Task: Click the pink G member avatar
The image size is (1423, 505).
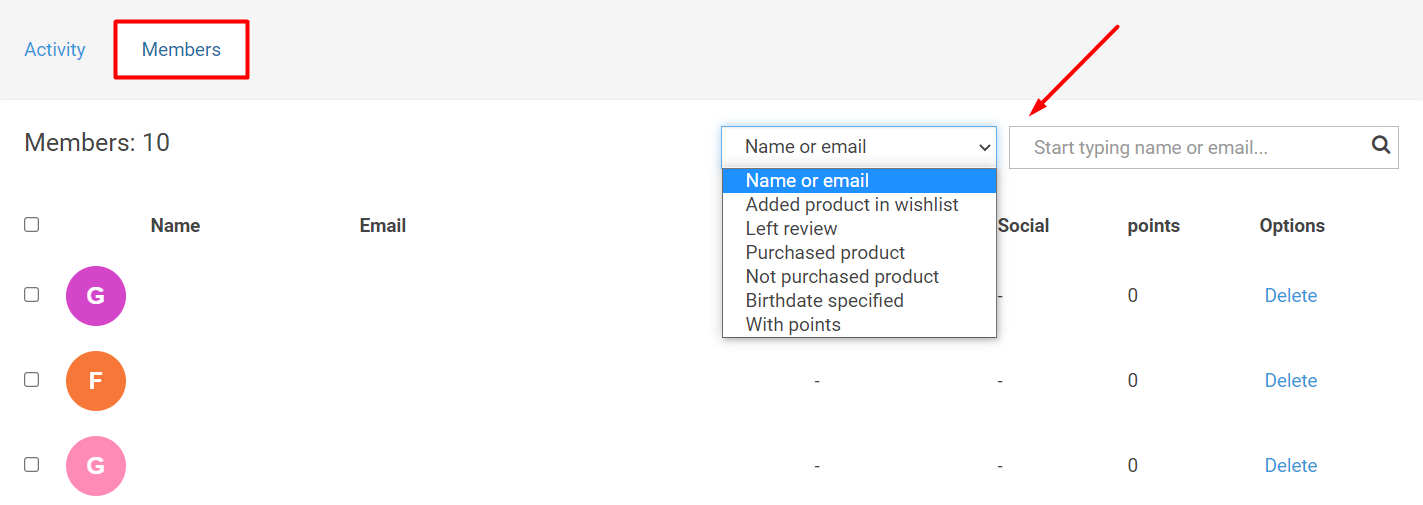Action: pyautogui.click(x=96, y=466)
